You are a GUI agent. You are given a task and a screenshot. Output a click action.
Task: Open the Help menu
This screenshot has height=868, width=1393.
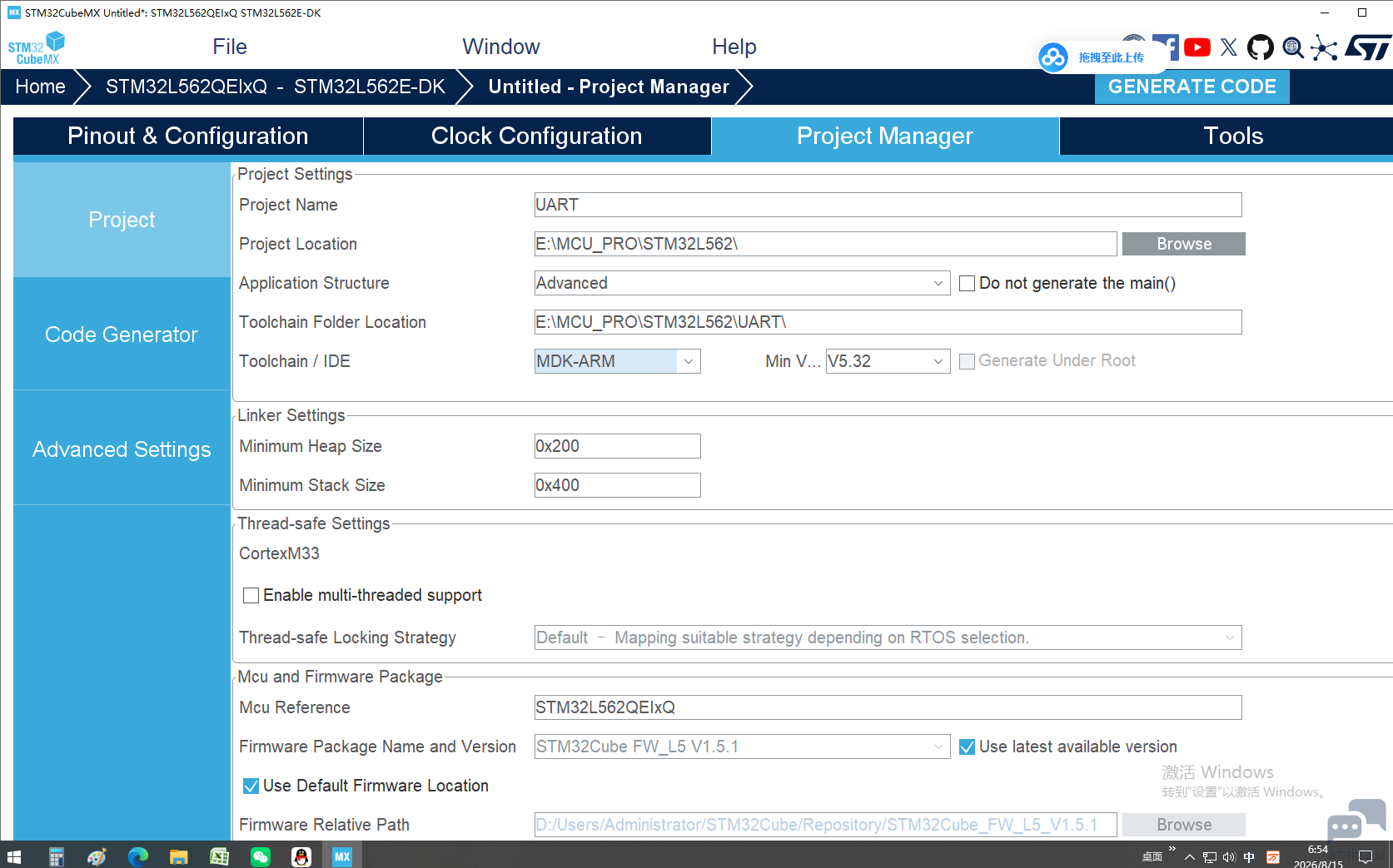(x=734, y=47)
